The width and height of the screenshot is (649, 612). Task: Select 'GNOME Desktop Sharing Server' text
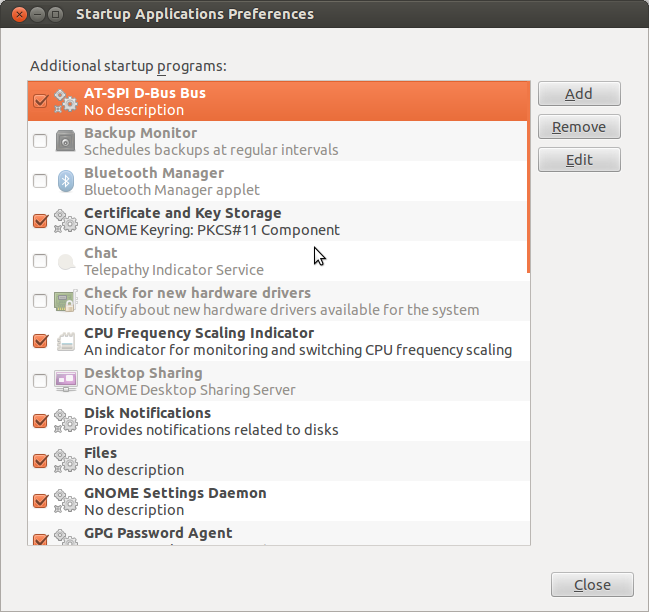pos(190,390)
